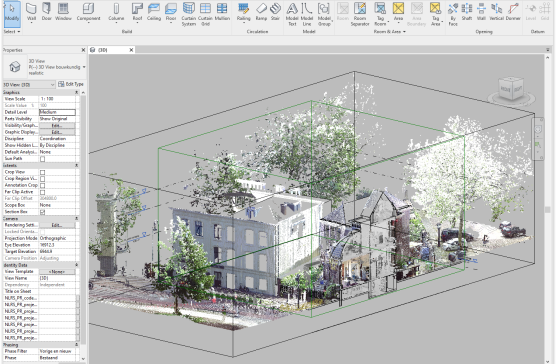
Task: Choose the Mullion tool
Action: (222, 11)
